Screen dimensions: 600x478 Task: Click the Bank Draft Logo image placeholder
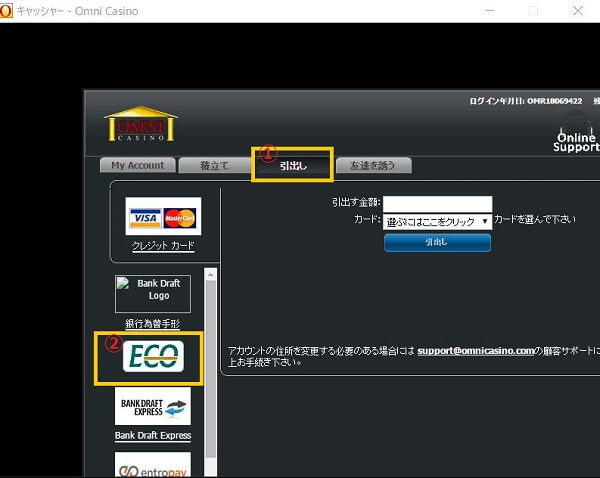(x=152, y=294)
